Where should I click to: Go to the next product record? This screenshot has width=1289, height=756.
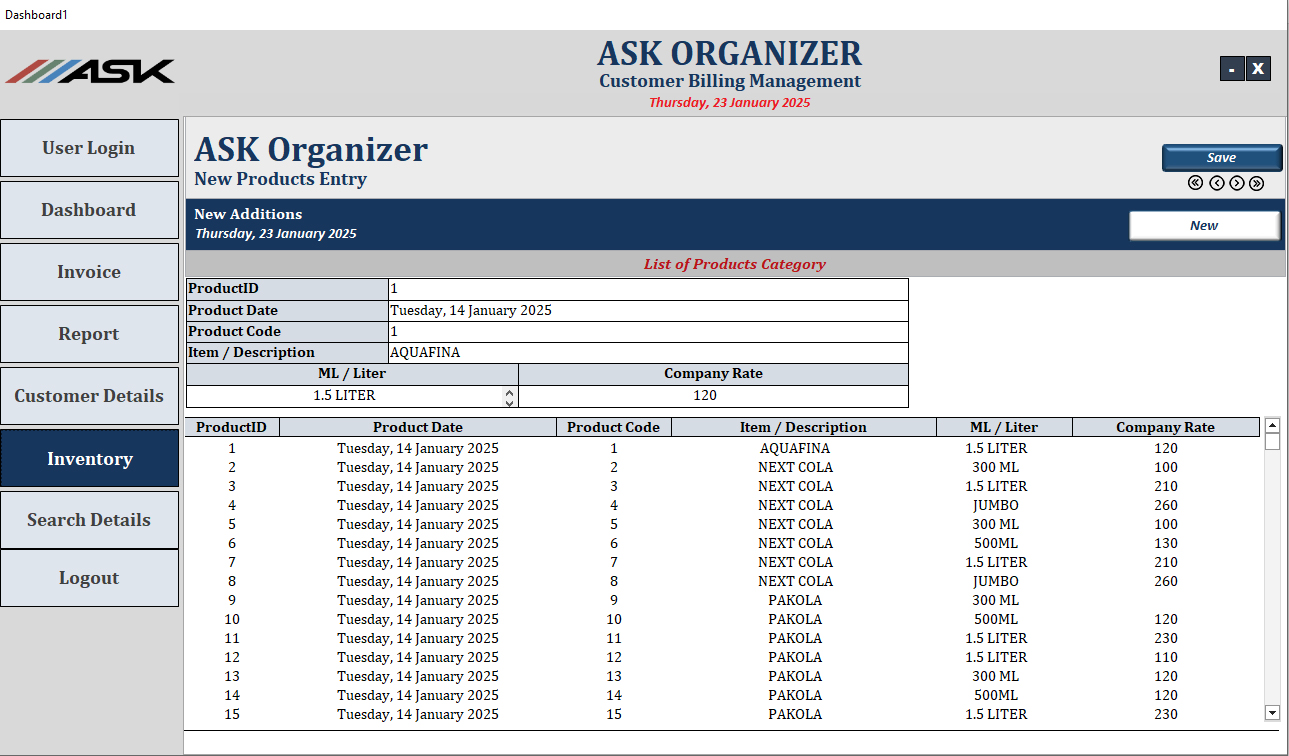(1237, 183)
